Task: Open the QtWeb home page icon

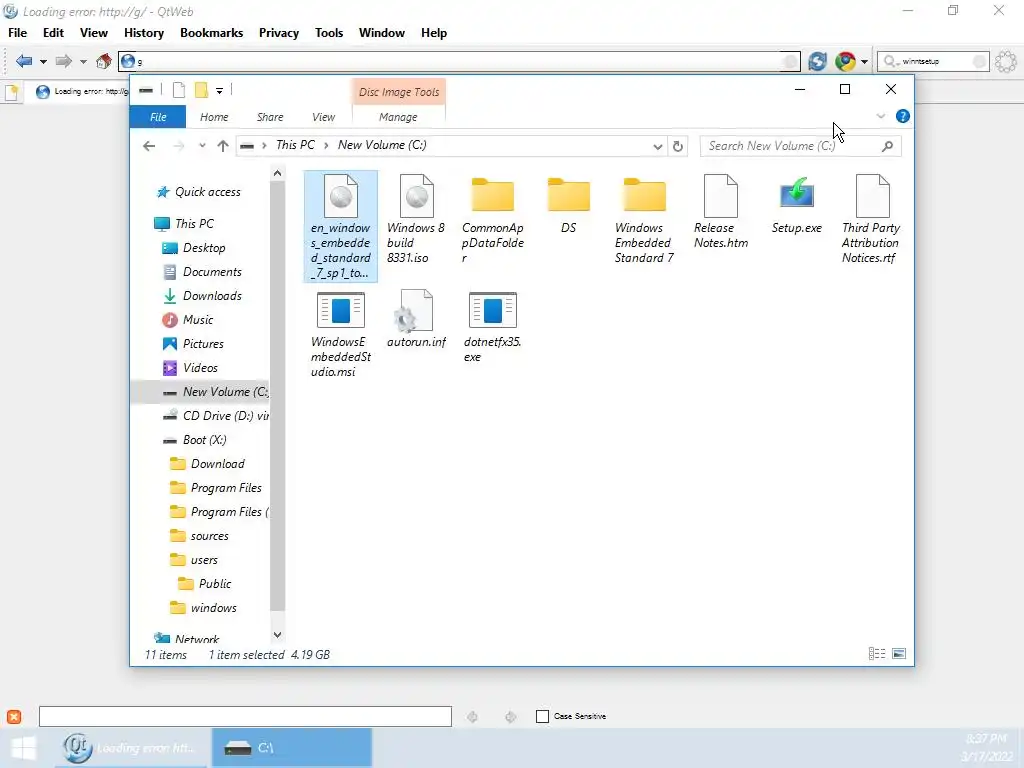Action: (104, 61)
